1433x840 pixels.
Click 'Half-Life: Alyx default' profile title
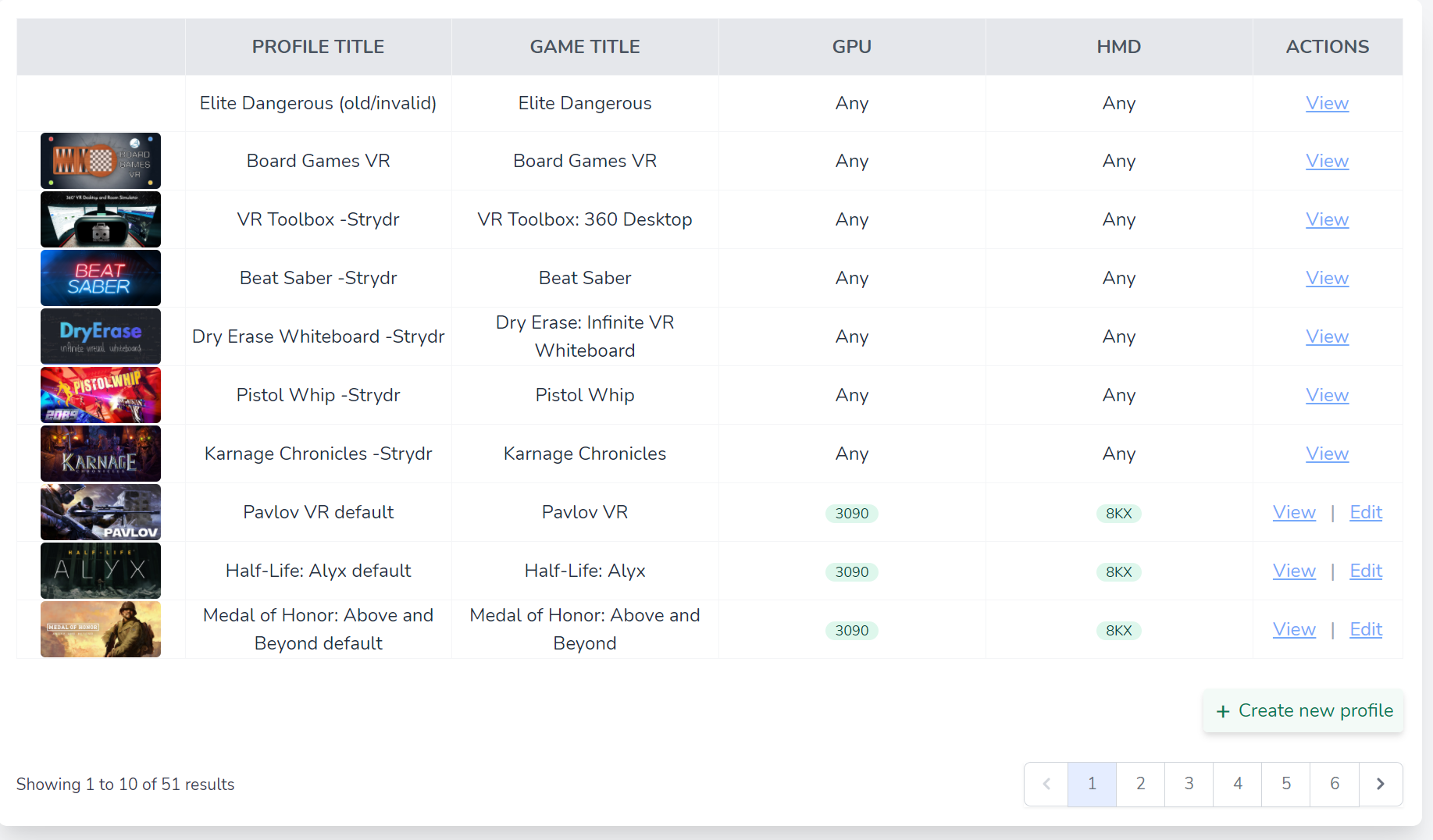point(318,571)
